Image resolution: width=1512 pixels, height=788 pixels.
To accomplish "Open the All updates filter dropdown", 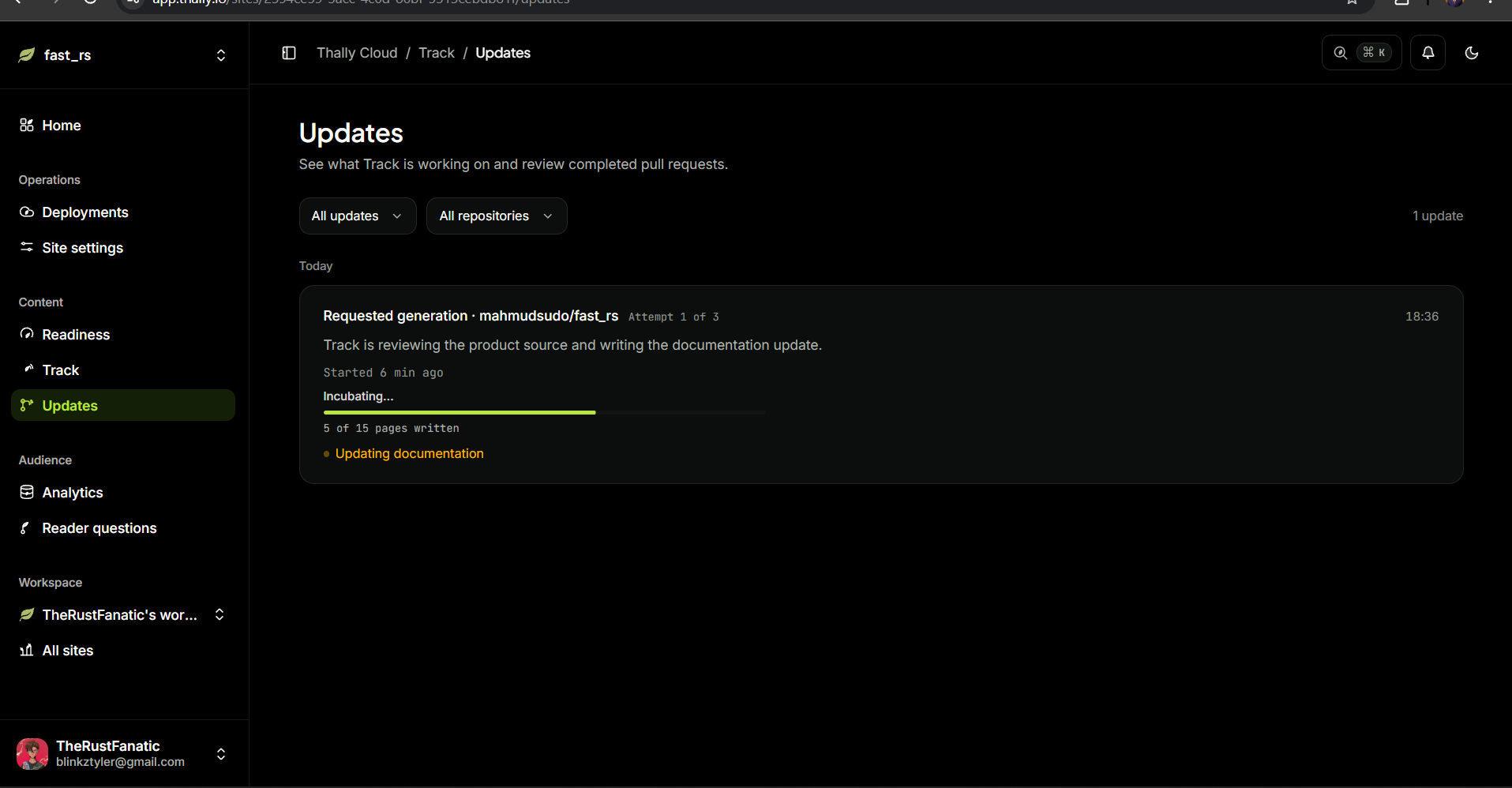I will click(x=358, y=216).
